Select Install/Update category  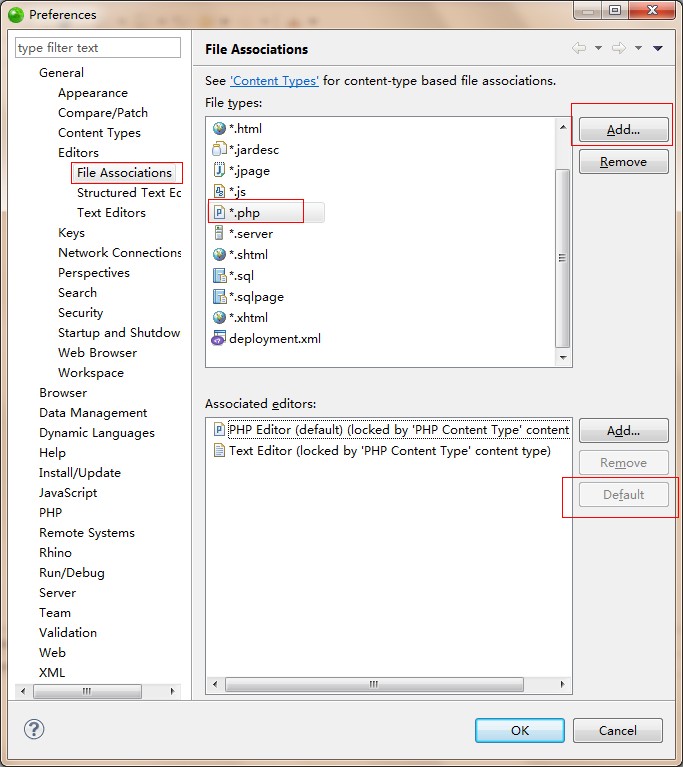click(x=80, y=473)
